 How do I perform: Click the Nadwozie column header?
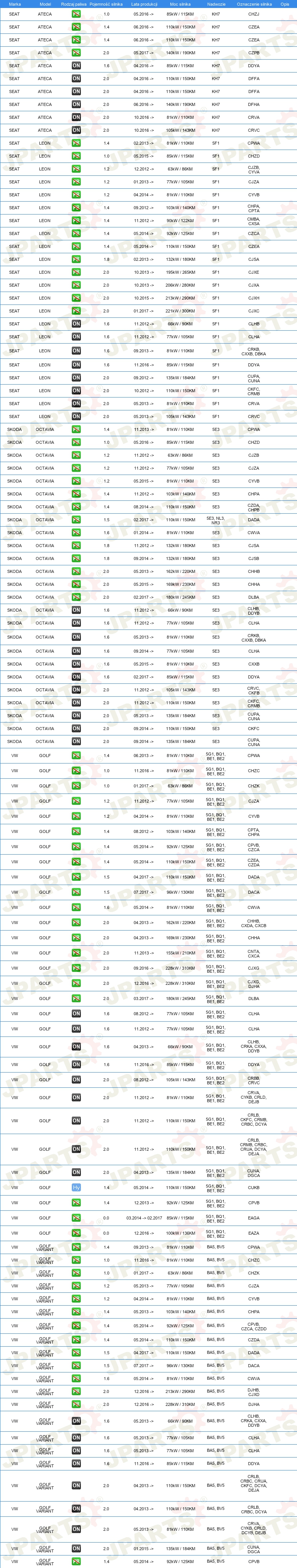[x=216, y=4]
